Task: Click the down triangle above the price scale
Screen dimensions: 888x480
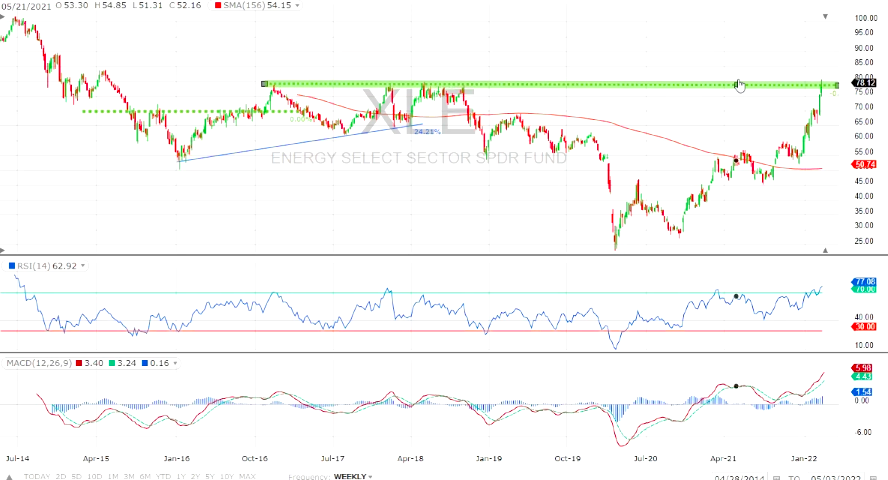Action: pos(825,16)
